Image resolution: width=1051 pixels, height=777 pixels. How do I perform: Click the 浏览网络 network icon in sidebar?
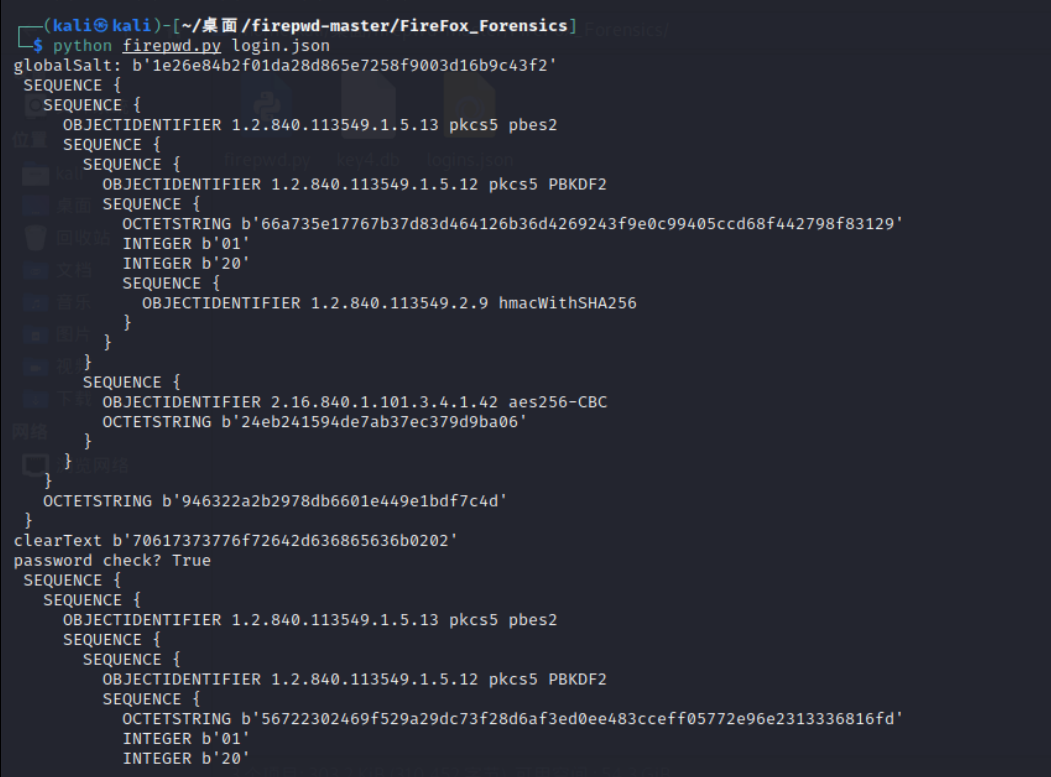point(36,465)
